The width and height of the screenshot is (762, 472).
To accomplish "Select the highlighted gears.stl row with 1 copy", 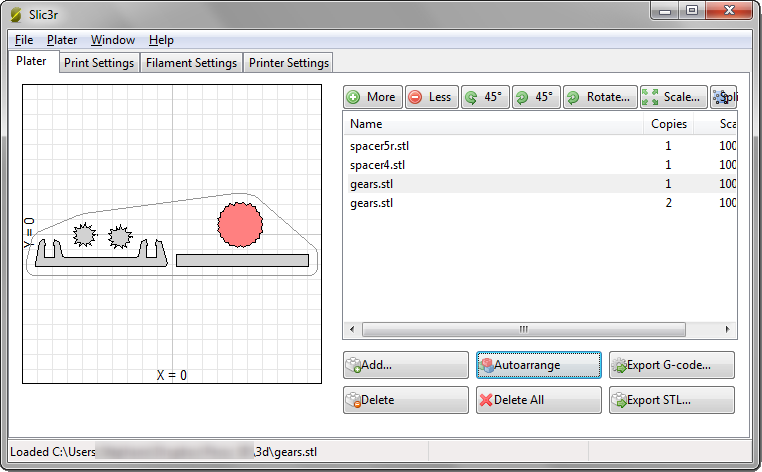I will click(540, 184).
